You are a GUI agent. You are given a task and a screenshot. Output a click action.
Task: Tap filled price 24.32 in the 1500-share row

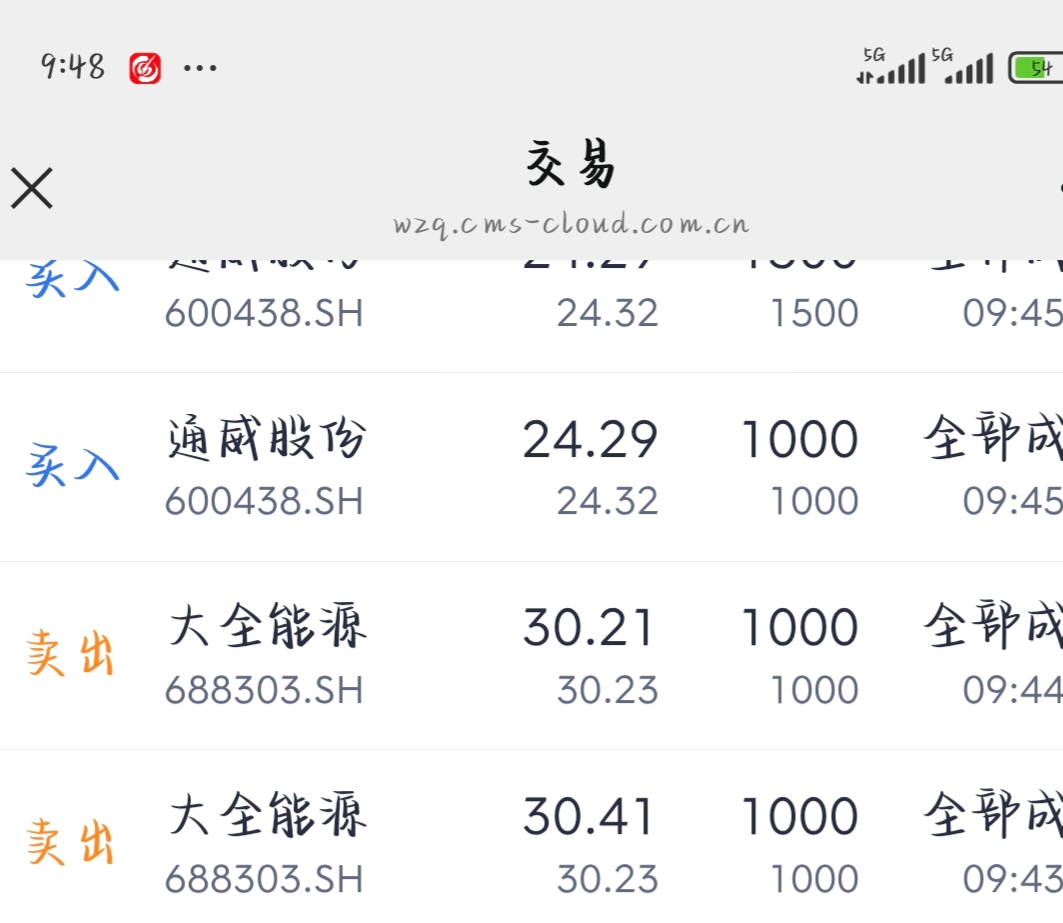coord(607,313)
